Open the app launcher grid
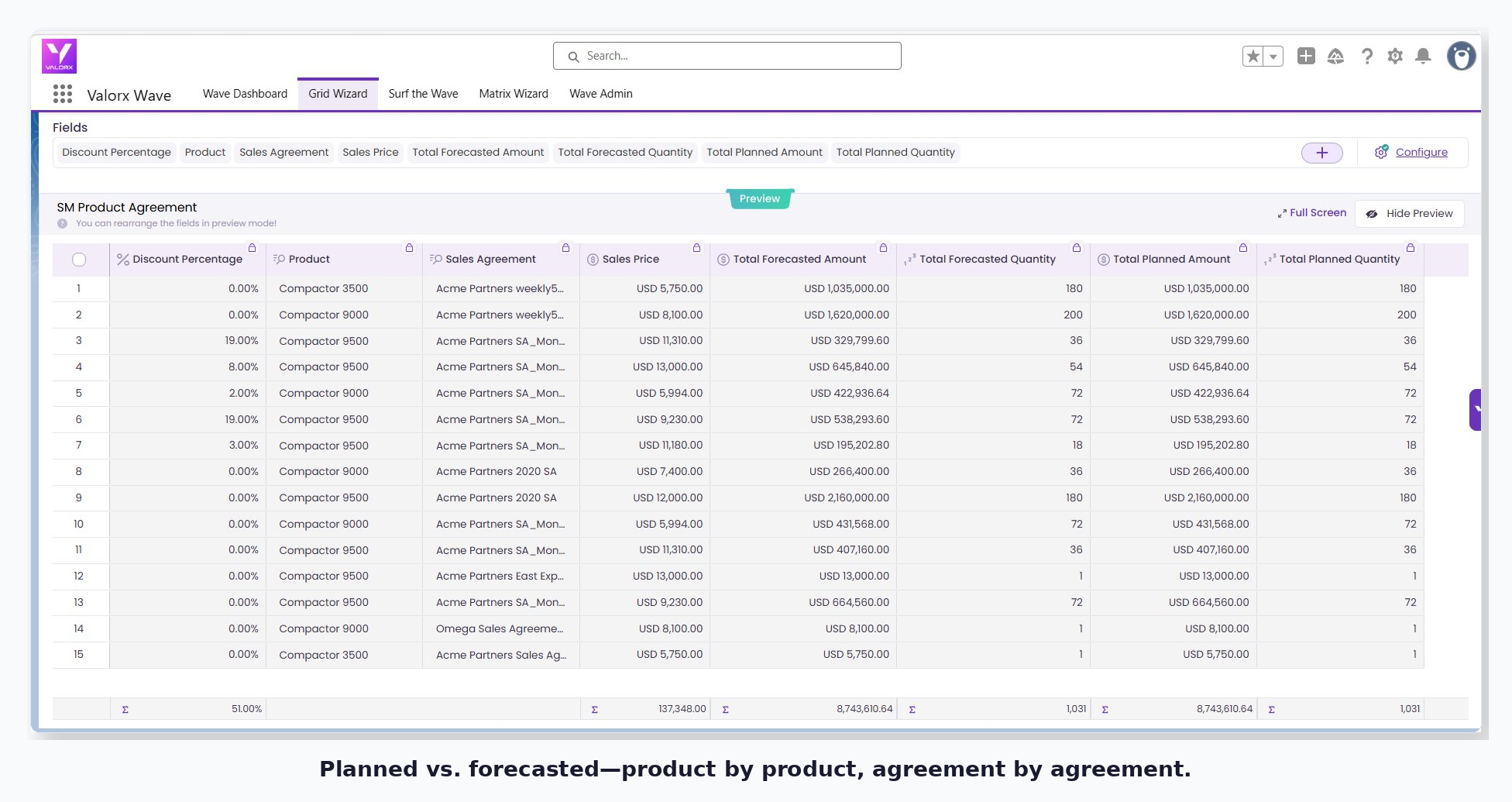Image resolution: width=1512 pixels, height=802 pixels. pos(63,95)
